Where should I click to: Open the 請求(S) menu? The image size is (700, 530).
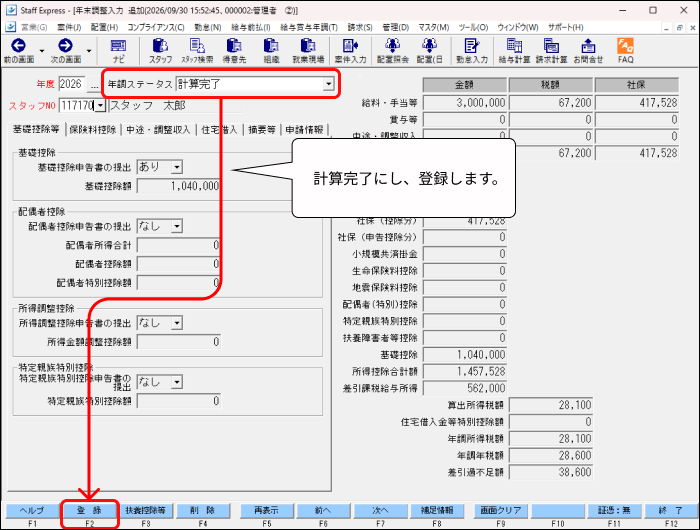[x=360, y=27]
